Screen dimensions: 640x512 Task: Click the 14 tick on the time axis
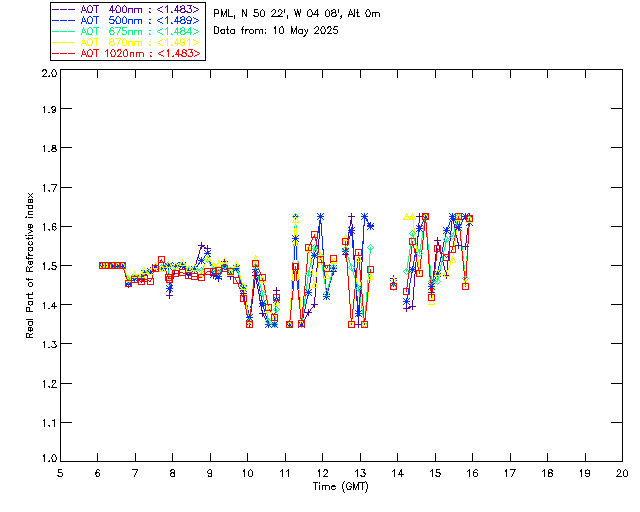[x=397, y=472]
